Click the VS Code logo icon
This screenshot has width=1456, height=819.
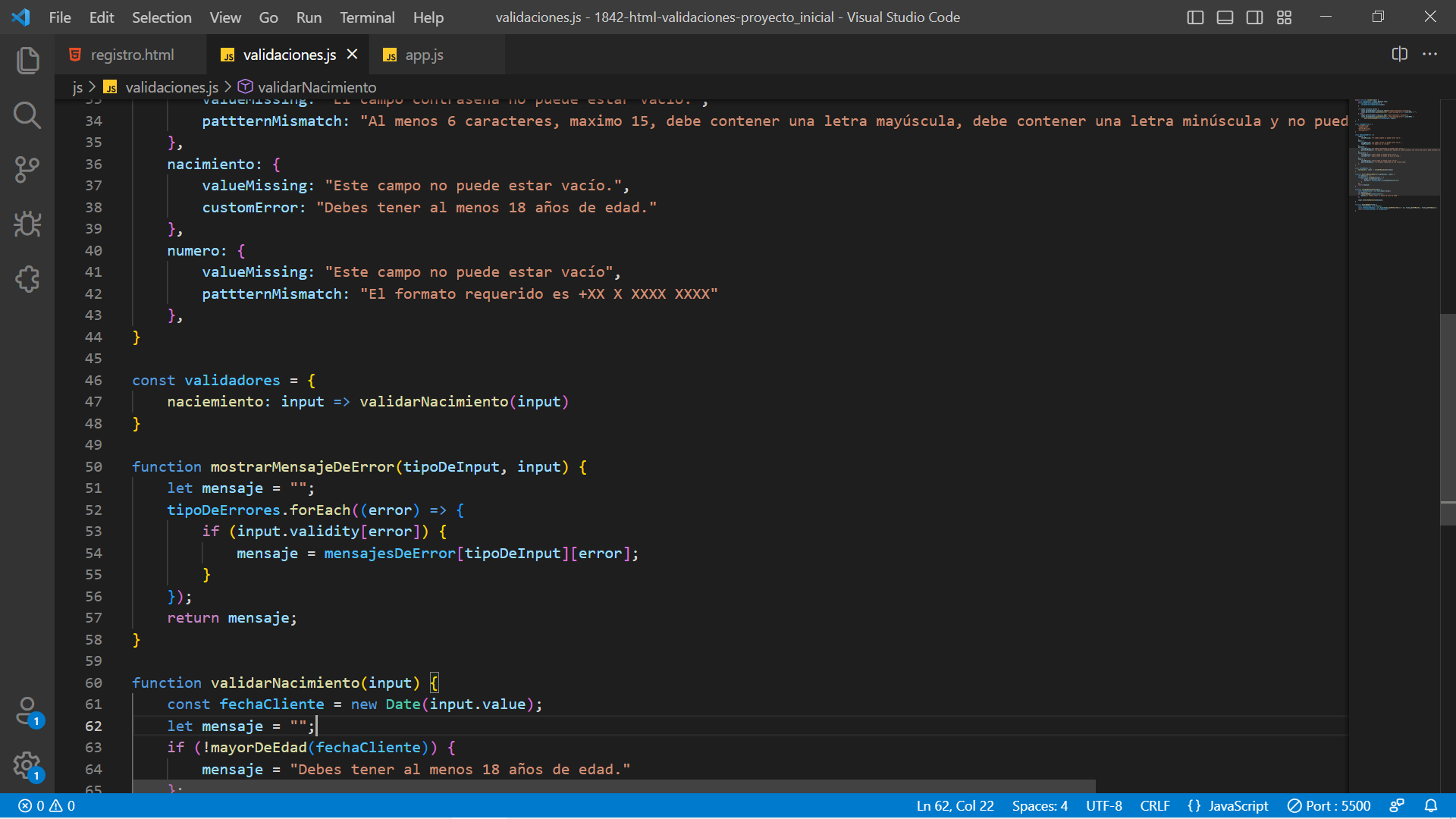point(20,17)
